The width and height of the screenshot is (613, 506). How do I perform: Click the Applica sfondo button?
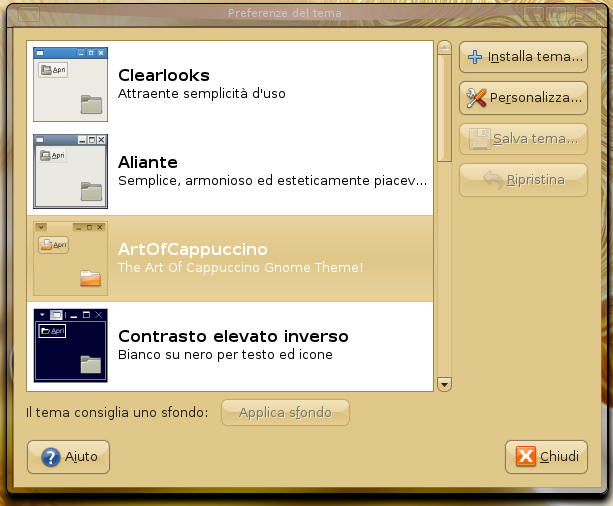click(x=285, y=413)
